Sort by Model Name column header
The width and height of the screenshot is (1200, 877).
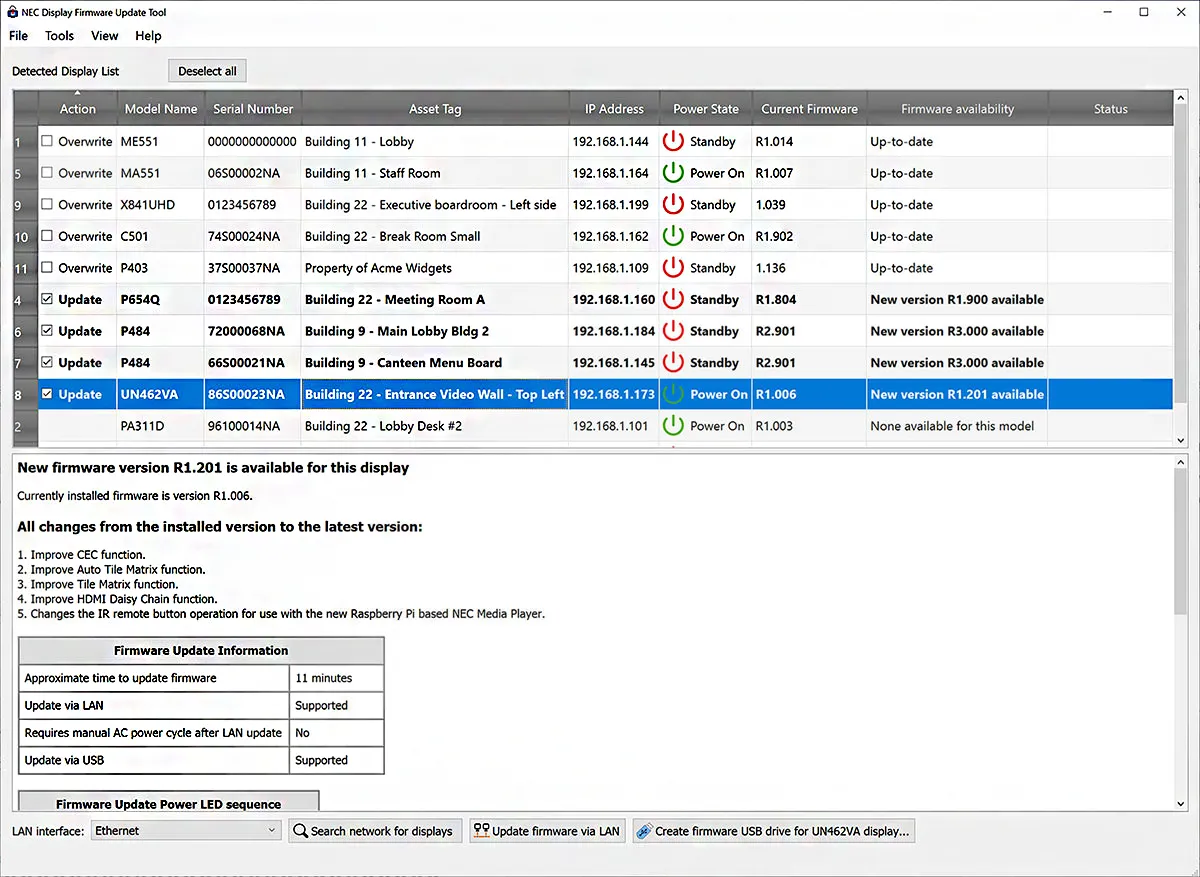[x=161, y=109]
